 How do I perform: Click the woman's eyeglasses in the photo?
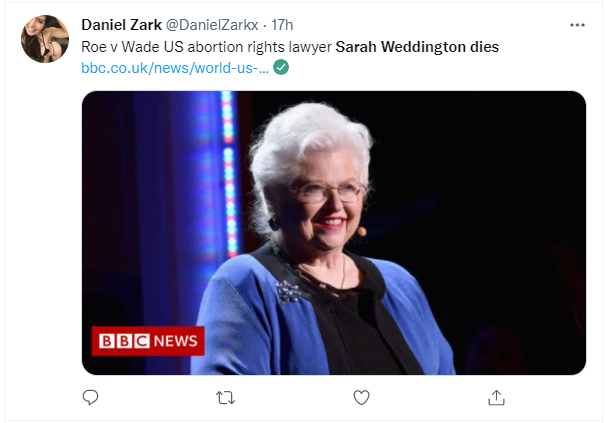click(x=327, y=191)
